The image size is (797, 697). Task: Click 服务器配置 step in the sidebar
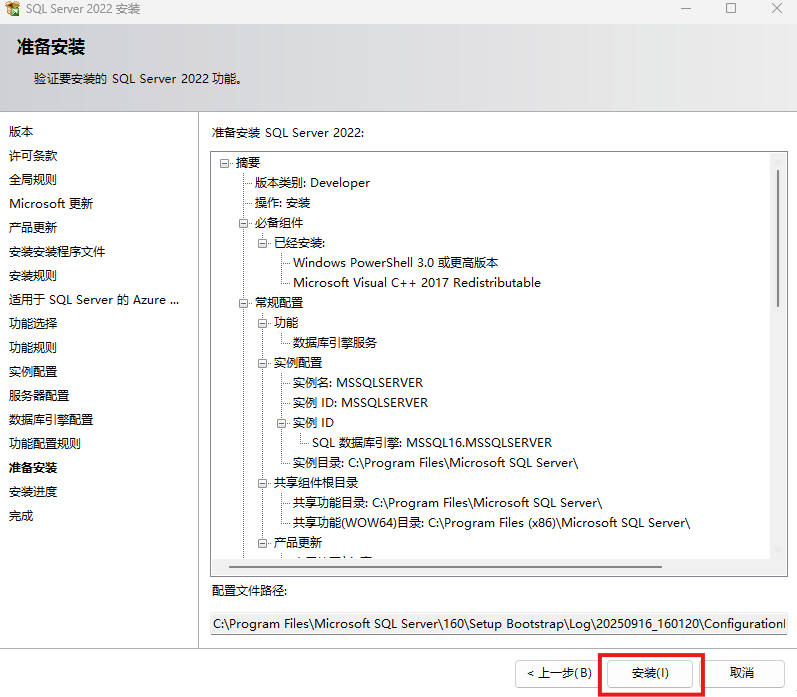tap(39, 396)
